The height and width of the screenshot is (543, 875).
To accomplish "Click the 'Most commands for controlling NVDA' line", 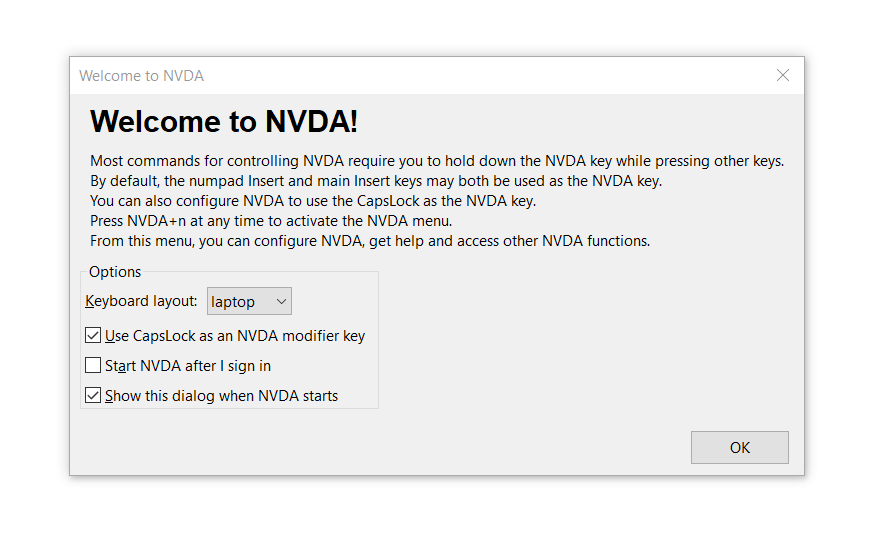I will click(x=436, y=161).
